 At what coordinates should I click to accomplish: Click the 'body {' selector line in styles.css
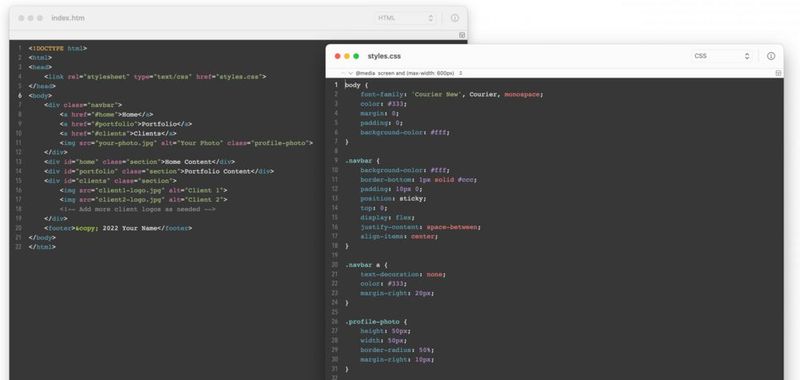coord(357,85)
